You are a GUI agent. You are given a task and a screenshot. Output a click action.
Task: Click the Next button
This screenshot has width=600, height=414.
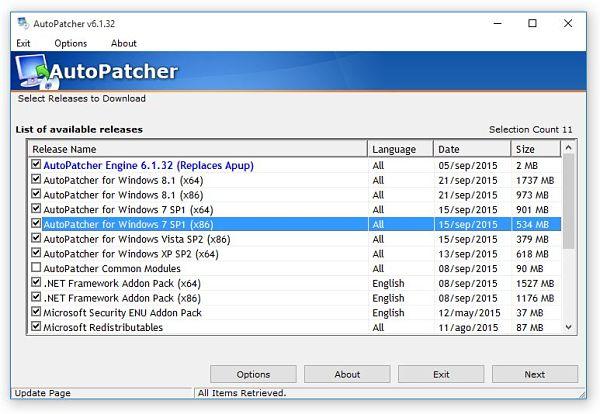coord(535,374)
